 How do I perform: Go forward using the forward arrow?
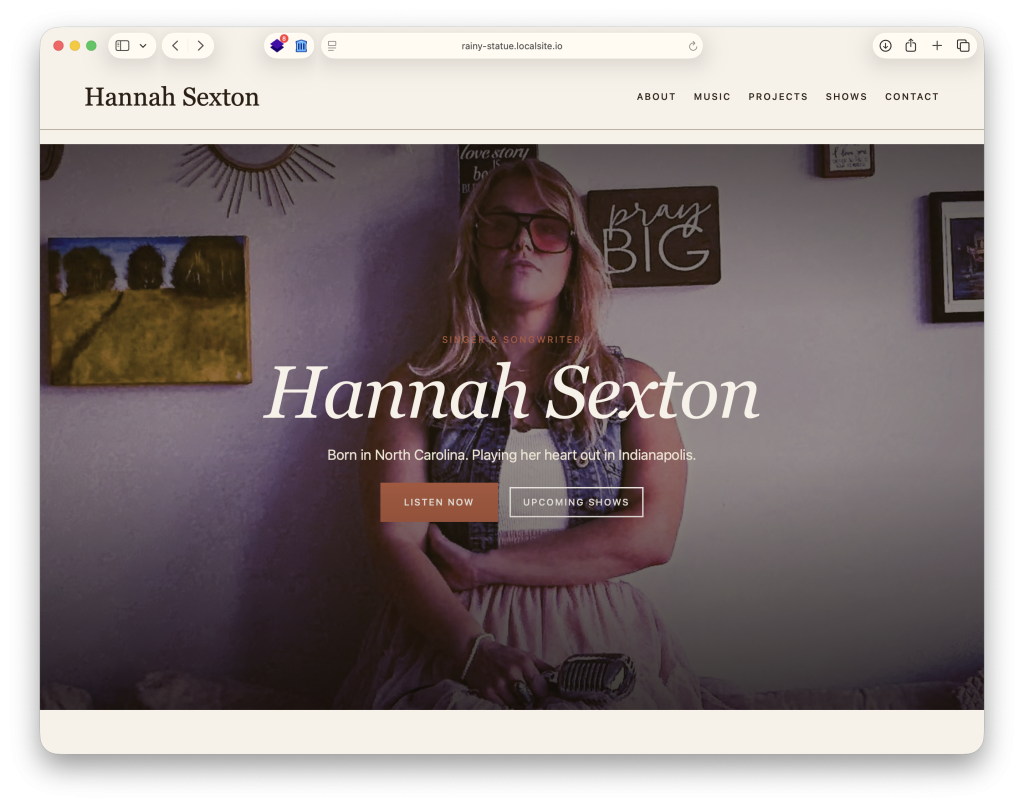200,46
